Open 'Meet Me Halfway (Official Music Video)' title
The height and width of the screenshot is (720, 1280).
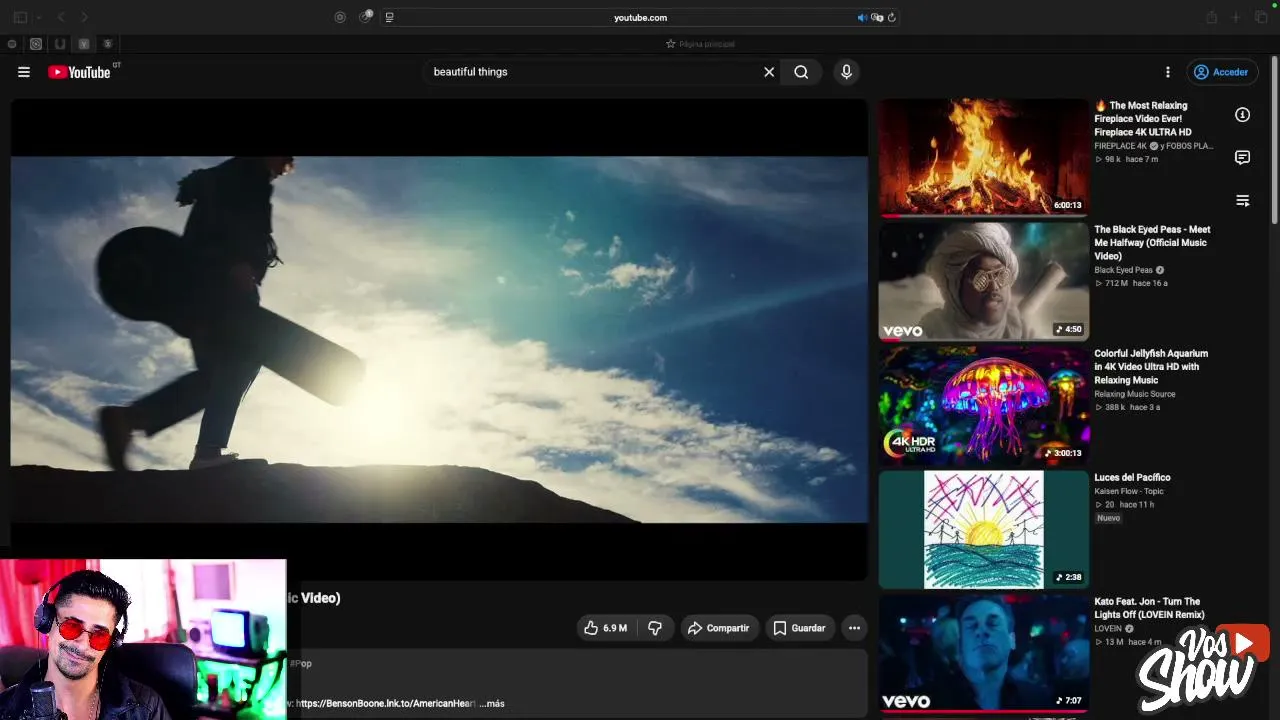(x=1152, y=242)
